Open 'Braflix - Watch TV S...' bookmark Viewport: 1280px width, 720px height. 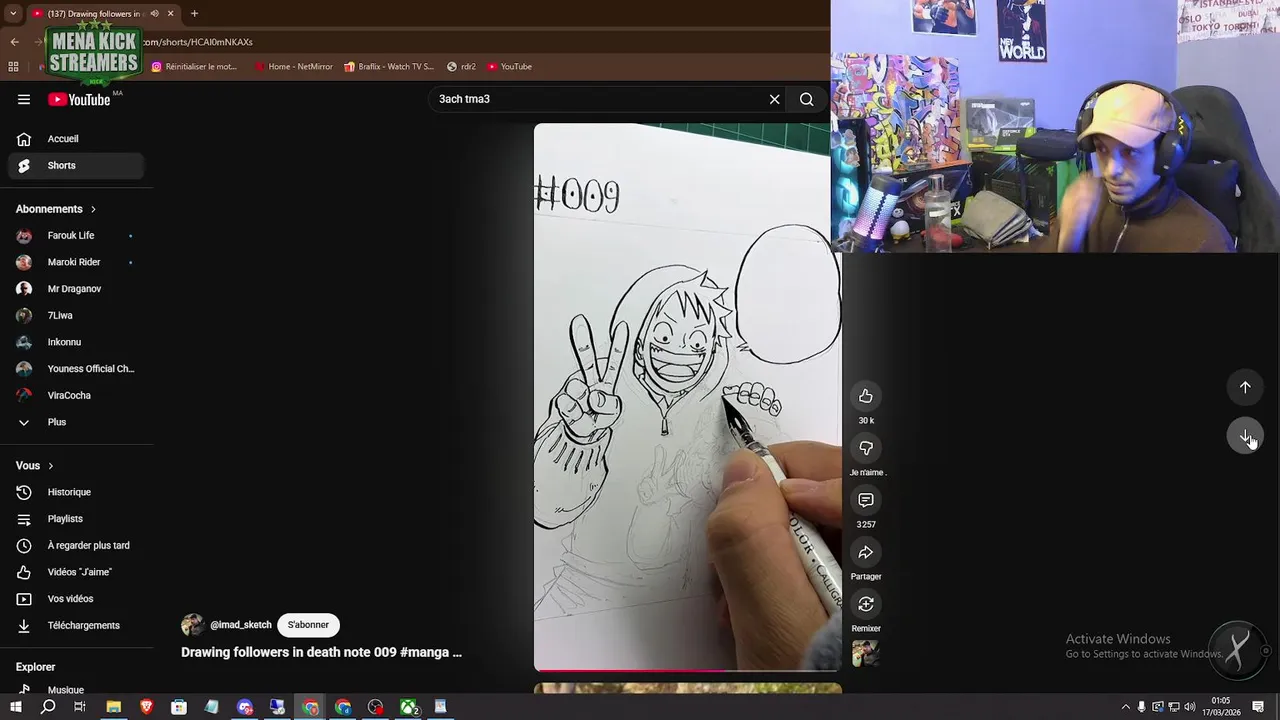tap(389, 67)
